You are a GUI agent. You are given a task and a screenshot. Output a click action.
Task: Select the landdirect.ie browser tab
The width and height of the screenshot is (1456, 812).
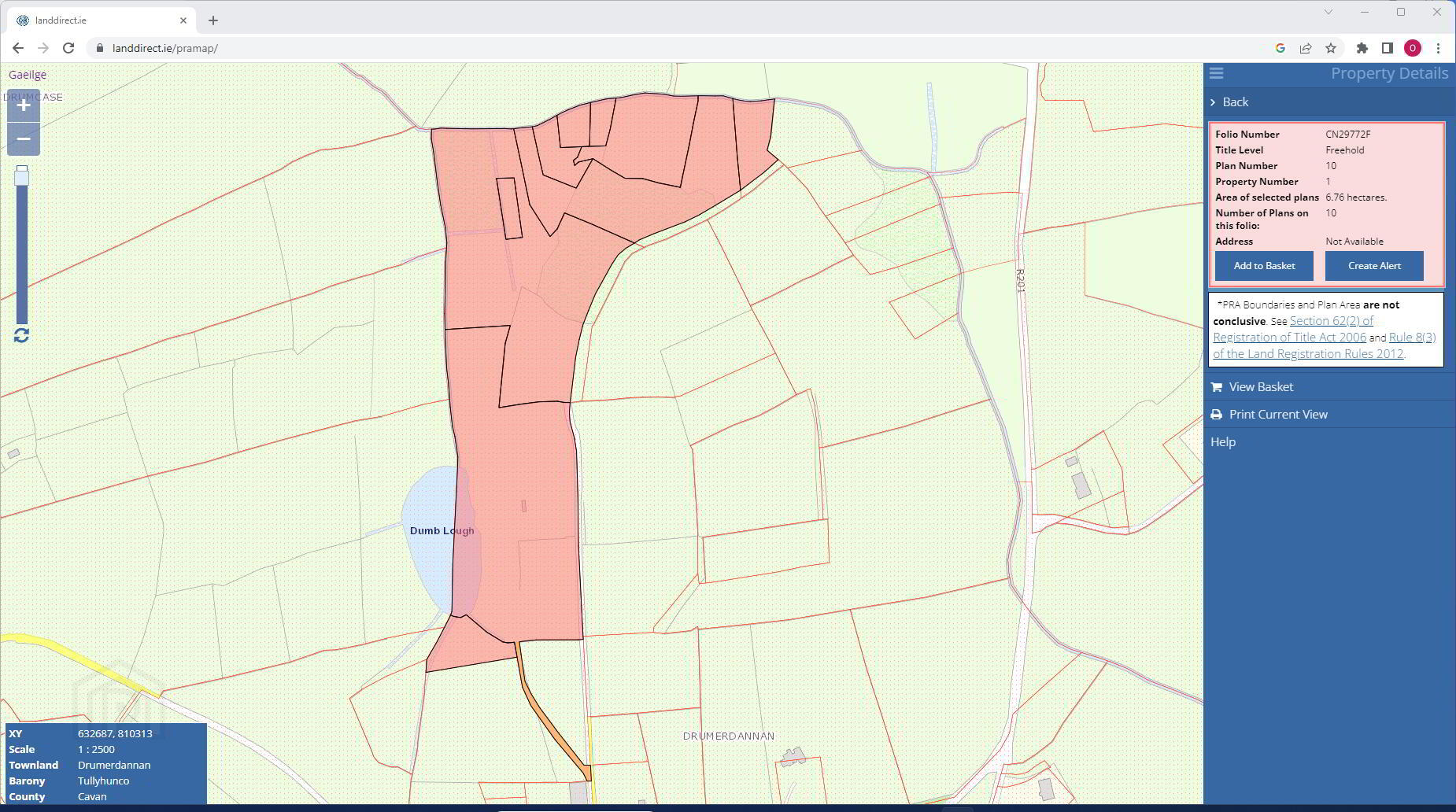pos(101,20)
